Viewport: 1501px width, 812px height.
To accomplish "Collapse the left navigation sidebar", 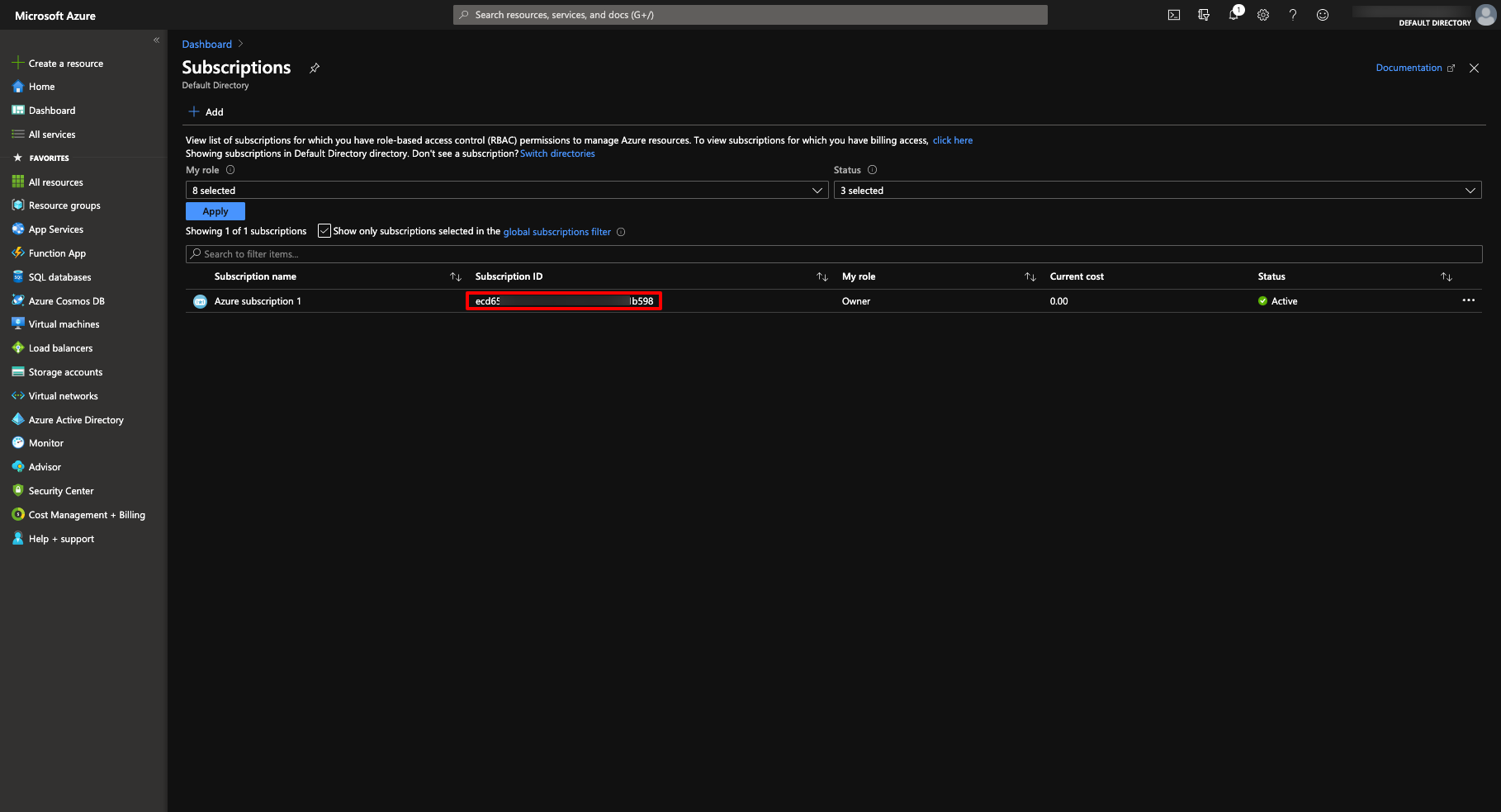I will pos(156,40).
